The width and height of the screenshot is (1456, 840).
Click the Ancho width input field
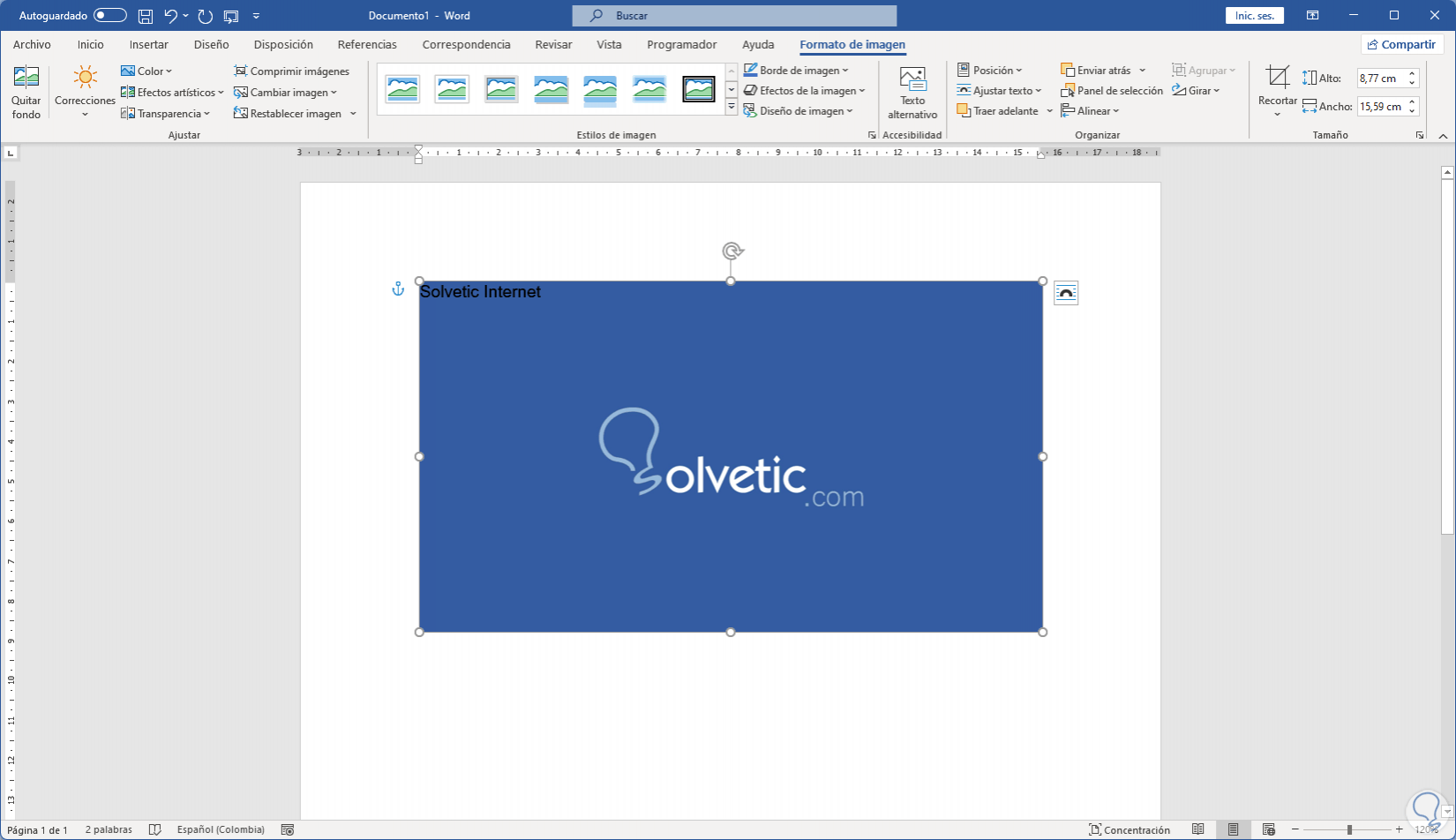tap(1381, 107)
